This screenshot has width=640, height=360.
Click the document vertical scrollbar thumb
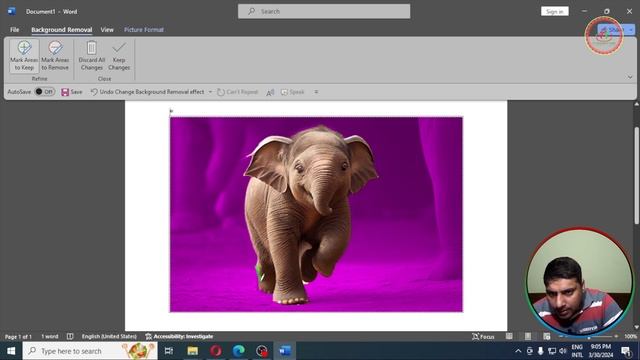pos(636,176)
